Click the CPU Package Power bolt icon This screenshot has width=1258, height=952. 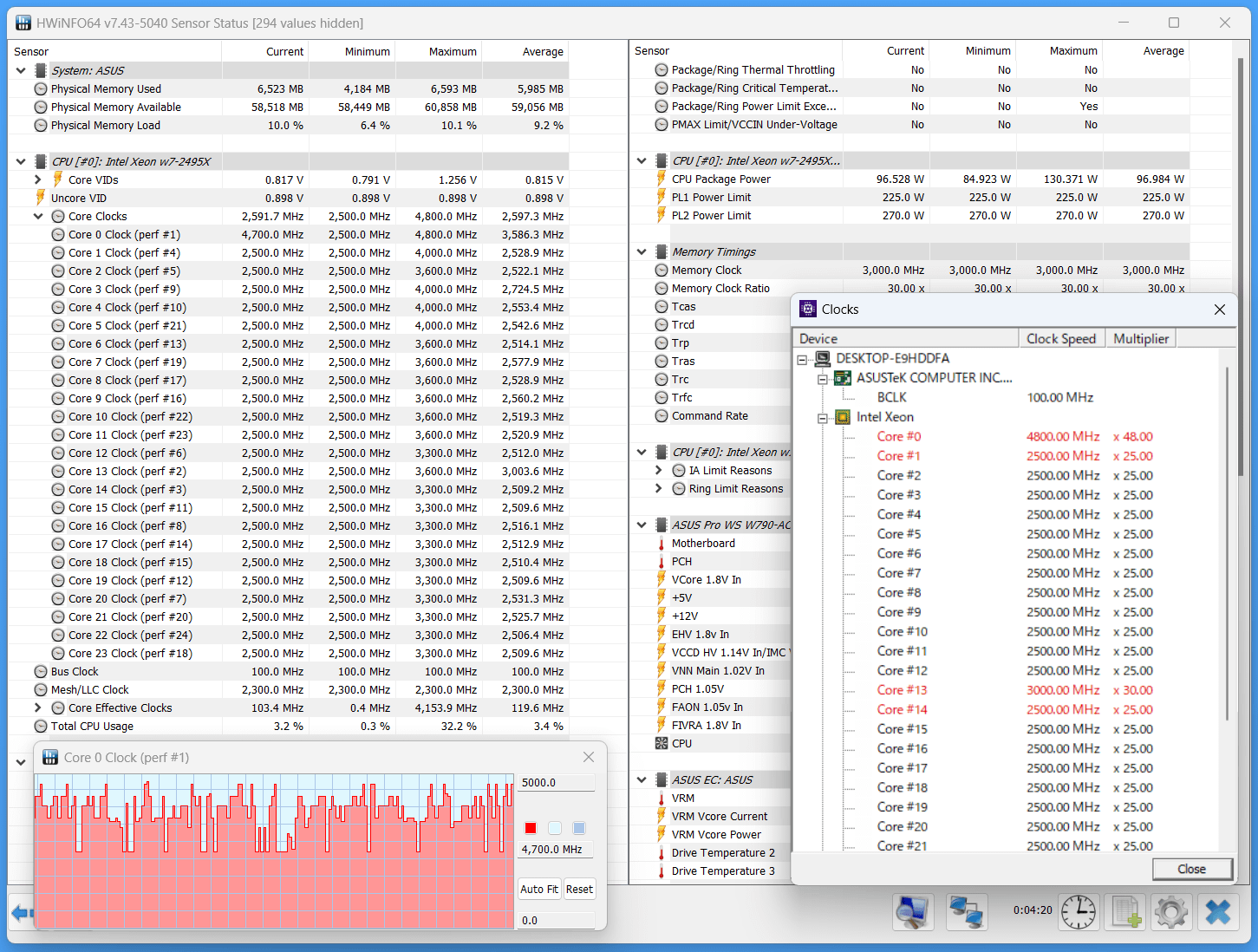(662, 179)
